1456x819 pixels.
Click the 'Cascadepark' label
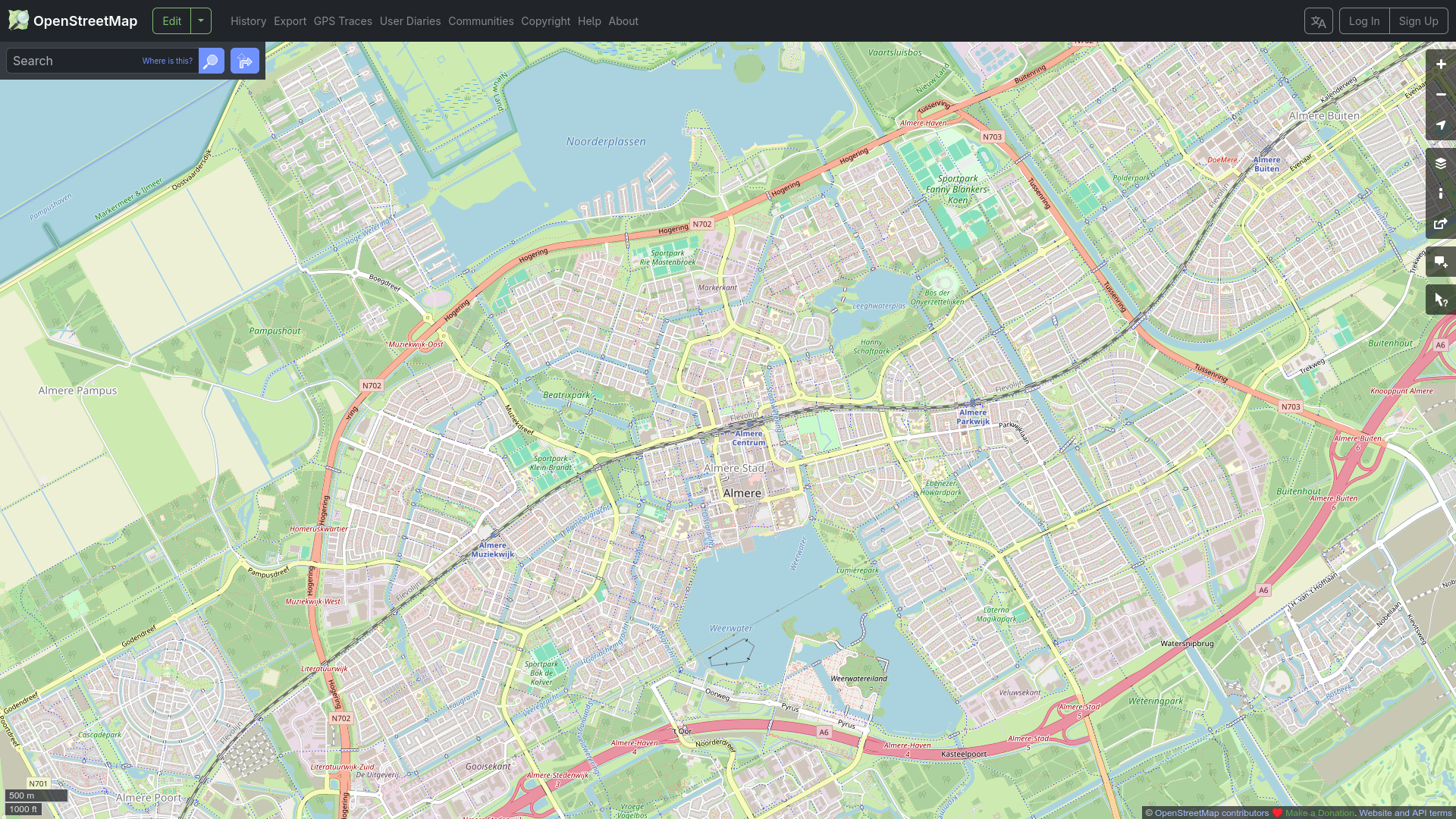pyautogui.click(x=100, y=735)
